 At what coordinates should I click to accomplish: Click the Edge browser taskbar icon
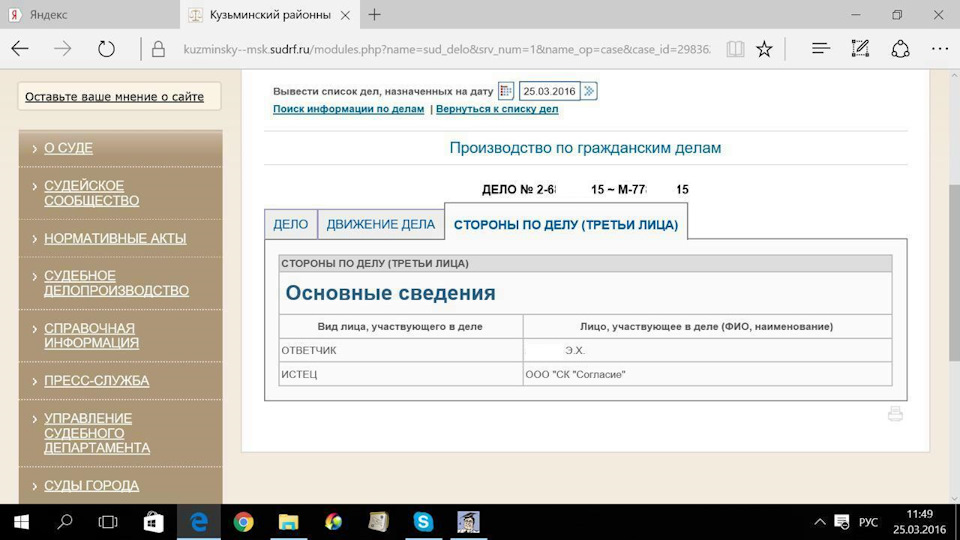coord(198,522)
